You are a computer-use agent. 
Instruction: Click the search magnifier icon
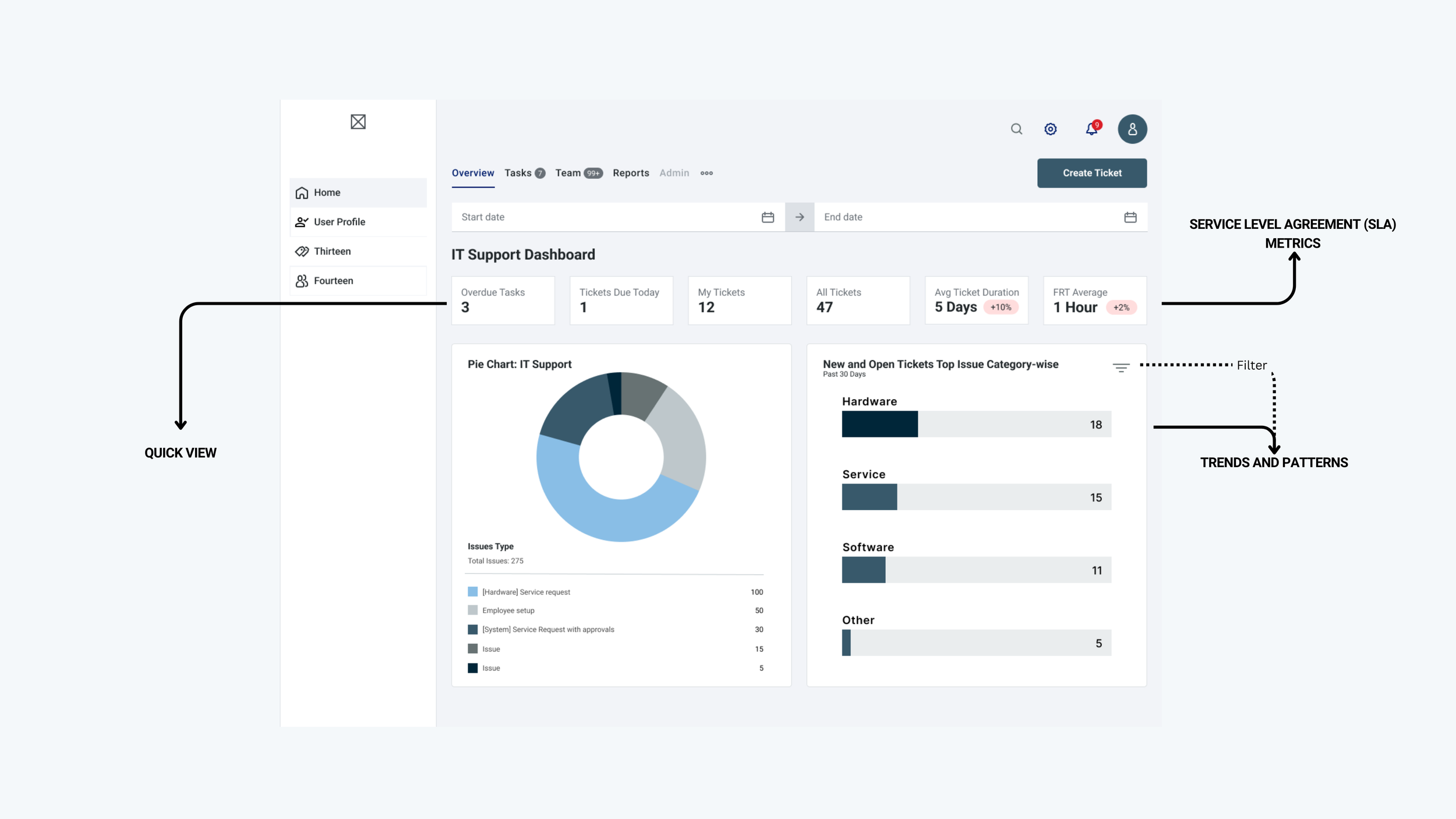coord(1016,129)
